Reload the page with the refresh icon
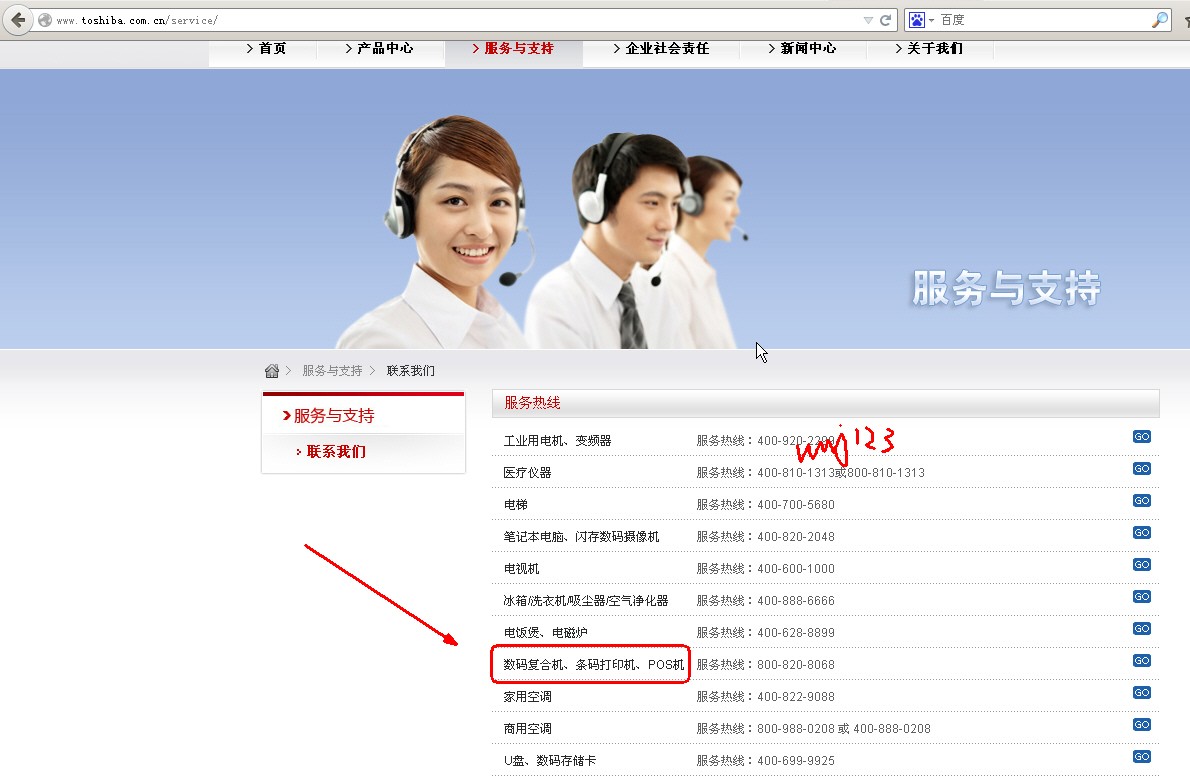 click(x=886, y=20)
